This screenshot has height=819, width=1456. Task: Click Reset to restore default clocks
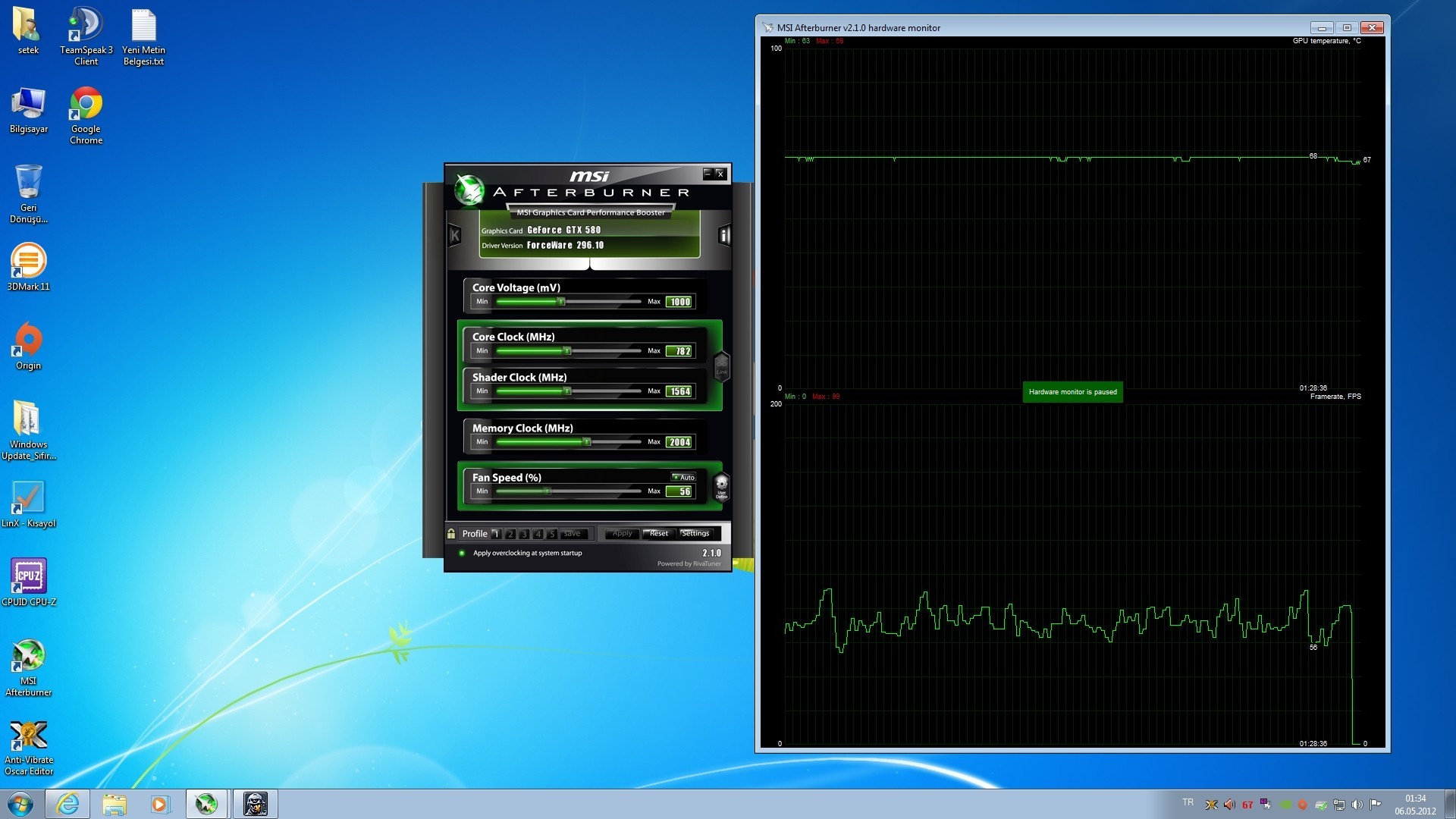pyautogui.click(x=659, y=534)
